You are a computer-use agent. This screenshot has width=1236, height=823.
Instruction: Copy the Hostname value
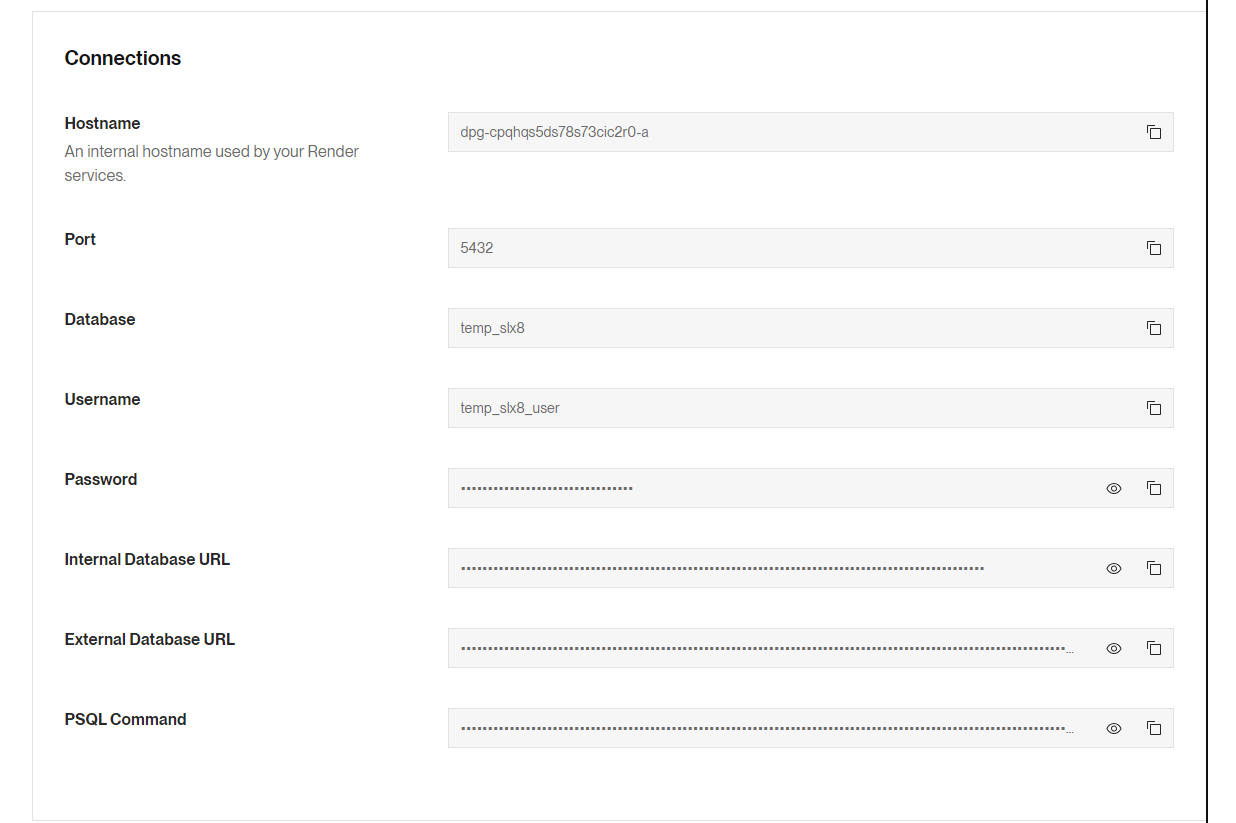pos(1154,132)
